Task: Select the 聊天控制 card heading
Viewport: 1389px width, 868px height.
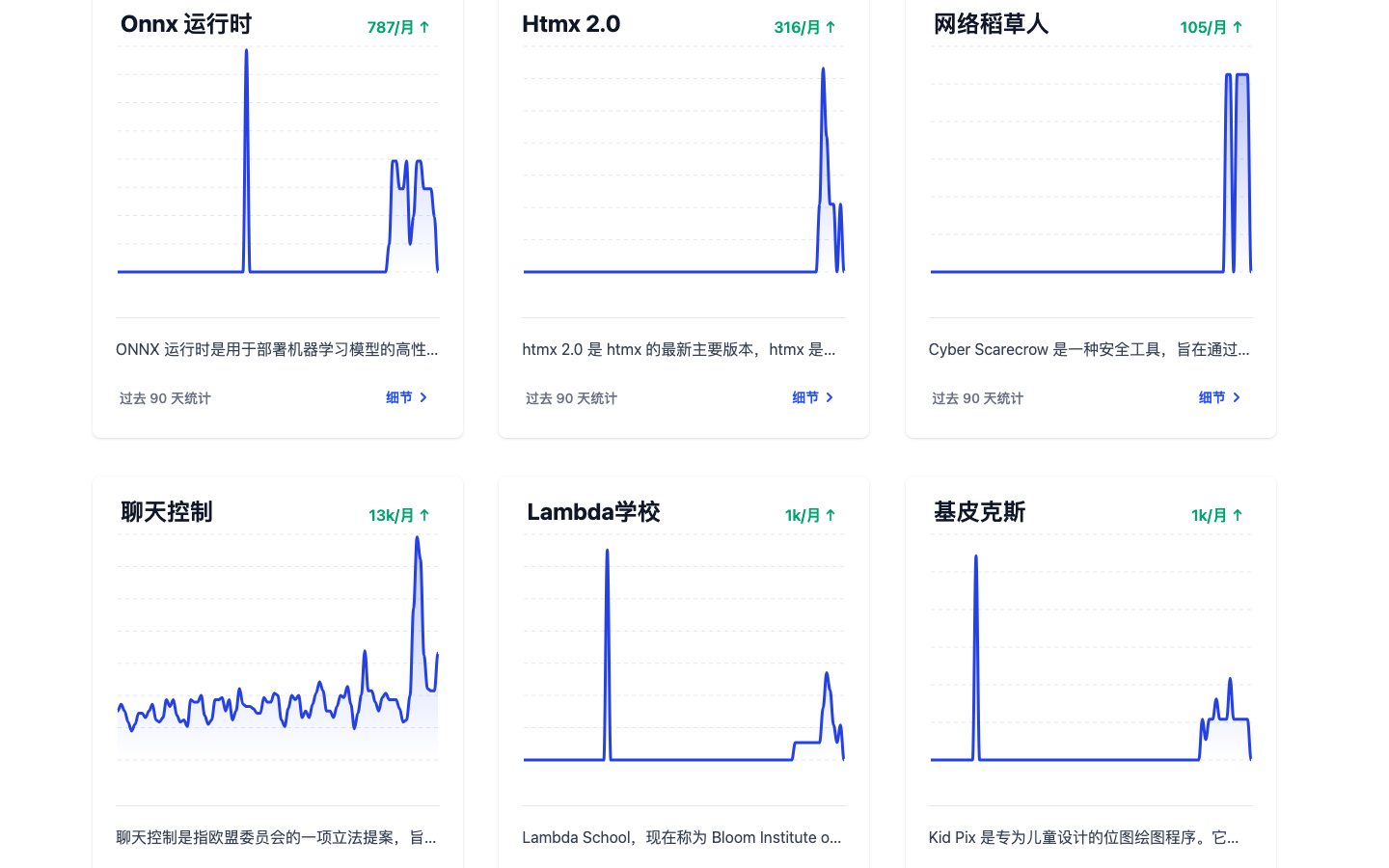Action: coord(165,511)
